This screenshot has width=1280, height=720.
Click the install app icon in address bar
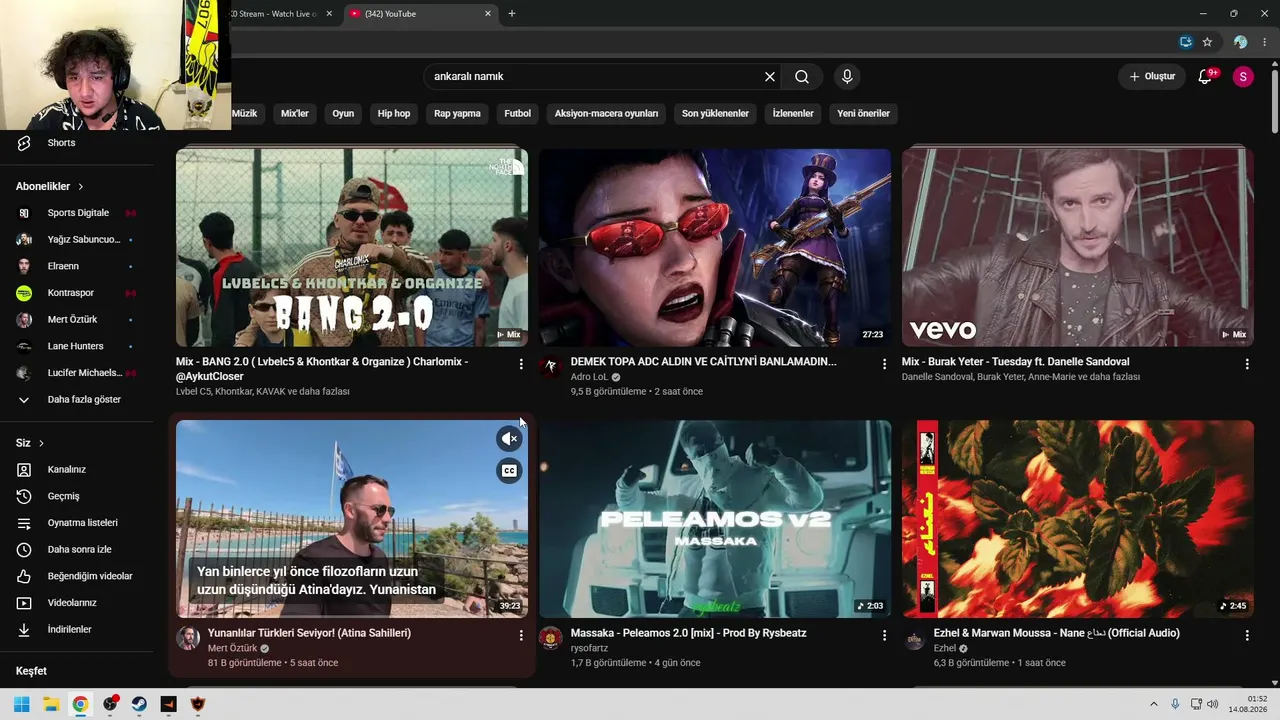(1186, 42)
